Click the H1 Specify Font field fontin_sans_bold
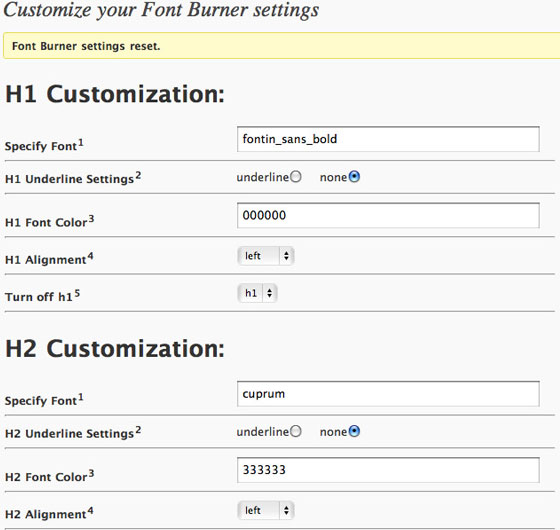The image size is (560, 530). point(388,139)
